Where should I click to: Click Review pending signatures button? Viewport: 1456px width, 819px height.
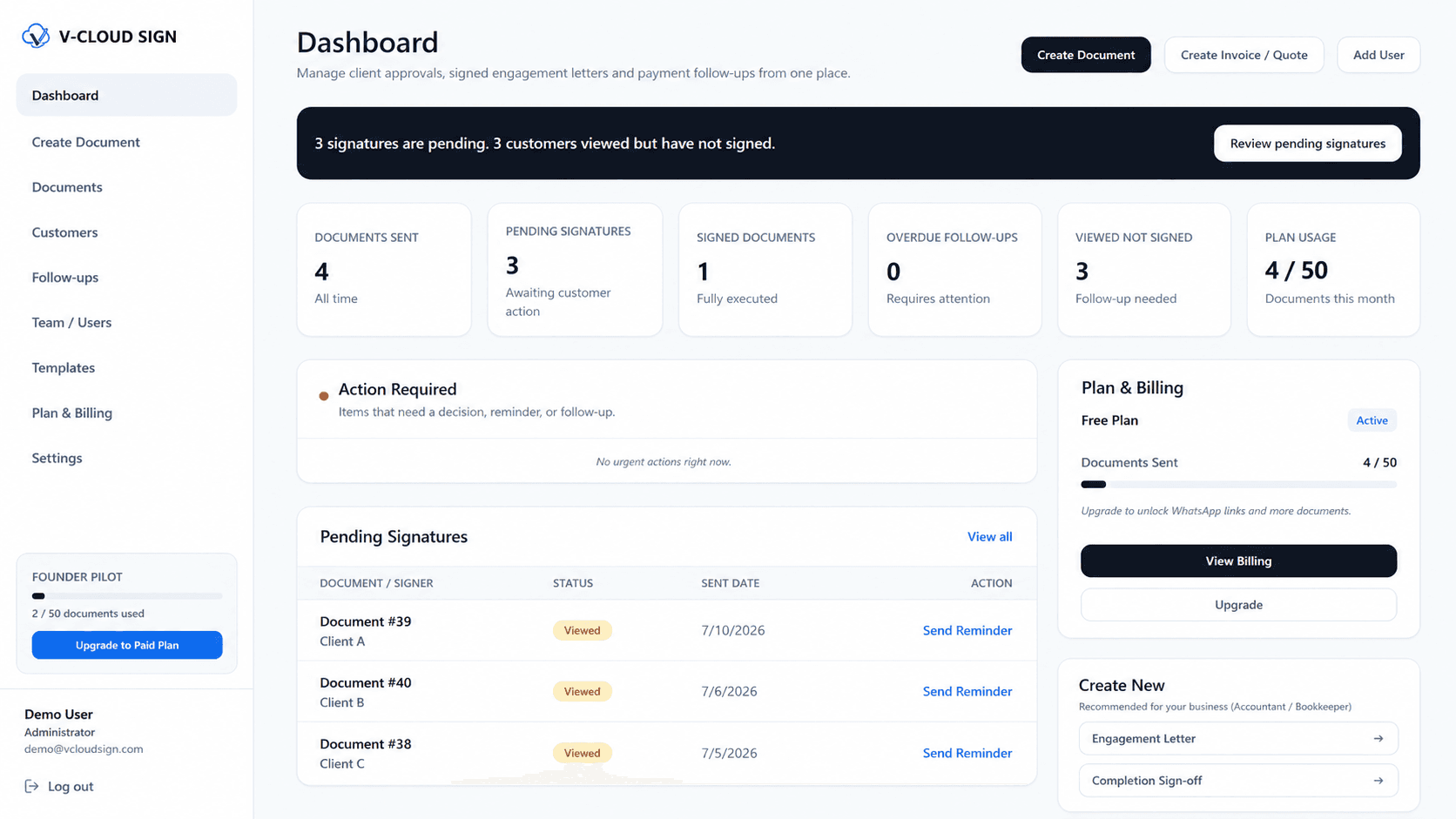(x=1307, y=144)
